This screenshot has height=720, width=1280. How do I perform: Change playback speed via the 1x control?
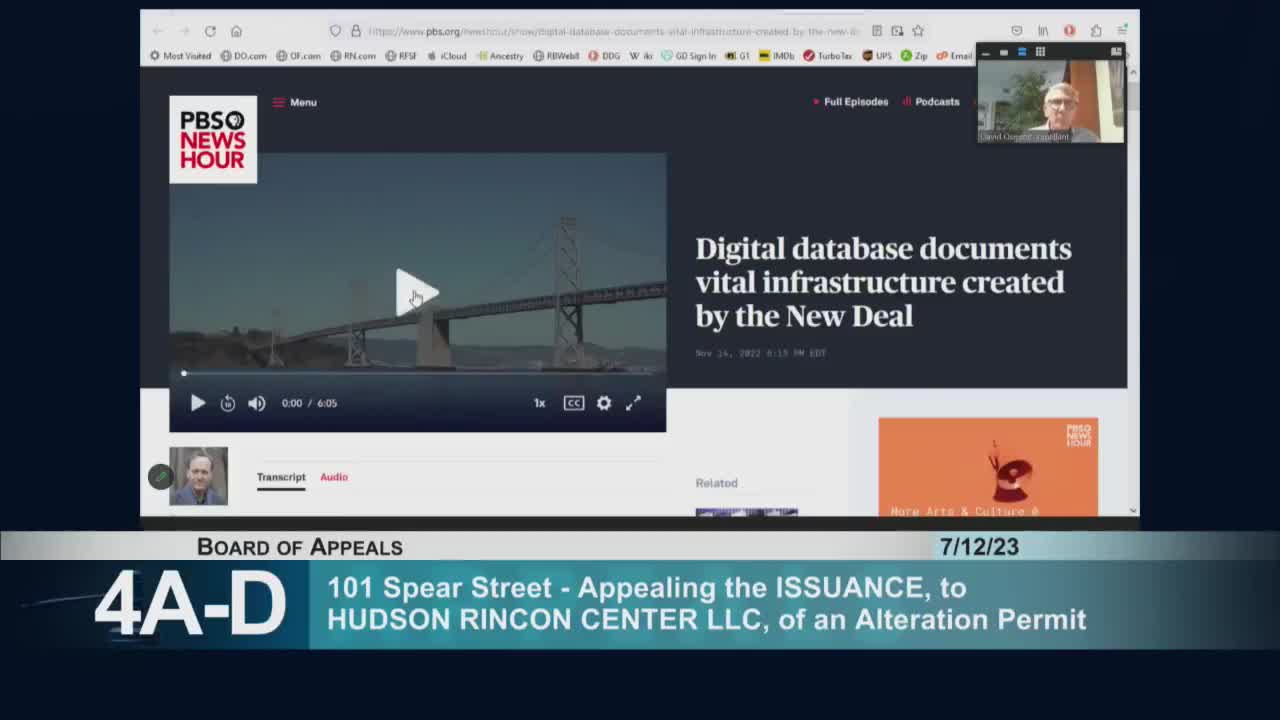[539, 403]
